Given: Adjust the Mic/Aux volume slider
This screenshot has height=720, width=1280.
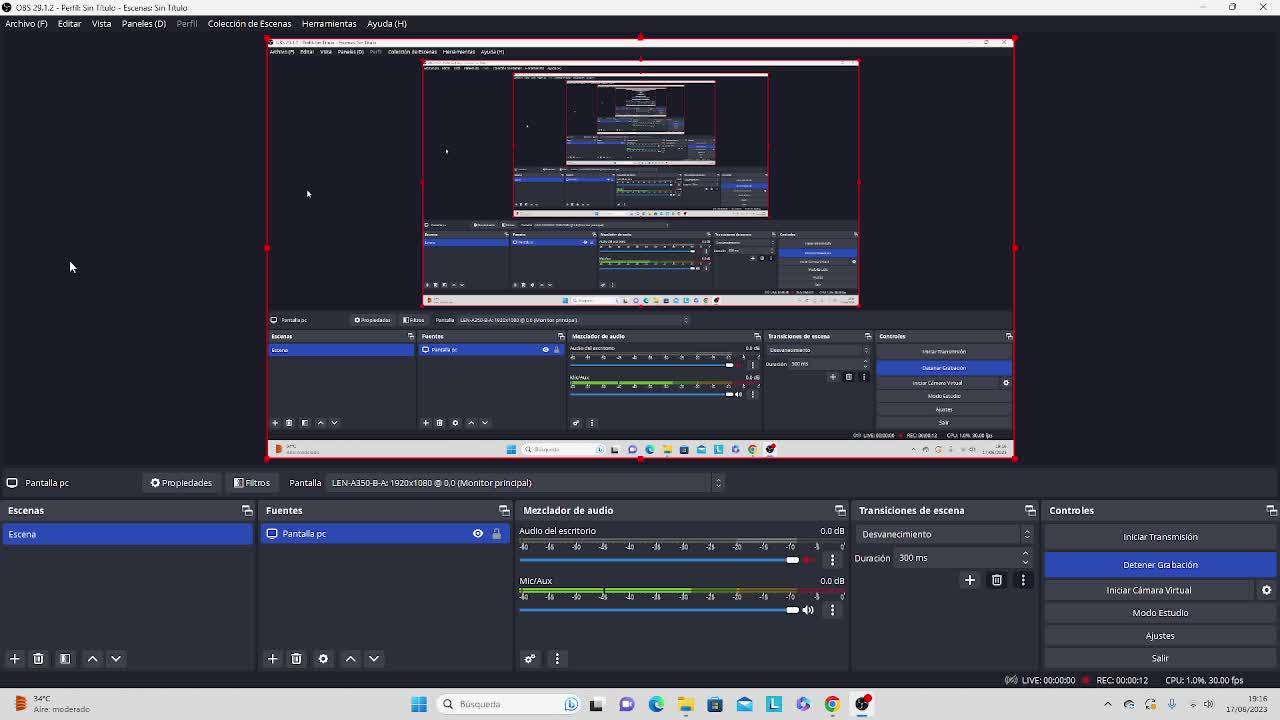Looking at the screenshot, I should pyautogui.click(x=792, y=610).
